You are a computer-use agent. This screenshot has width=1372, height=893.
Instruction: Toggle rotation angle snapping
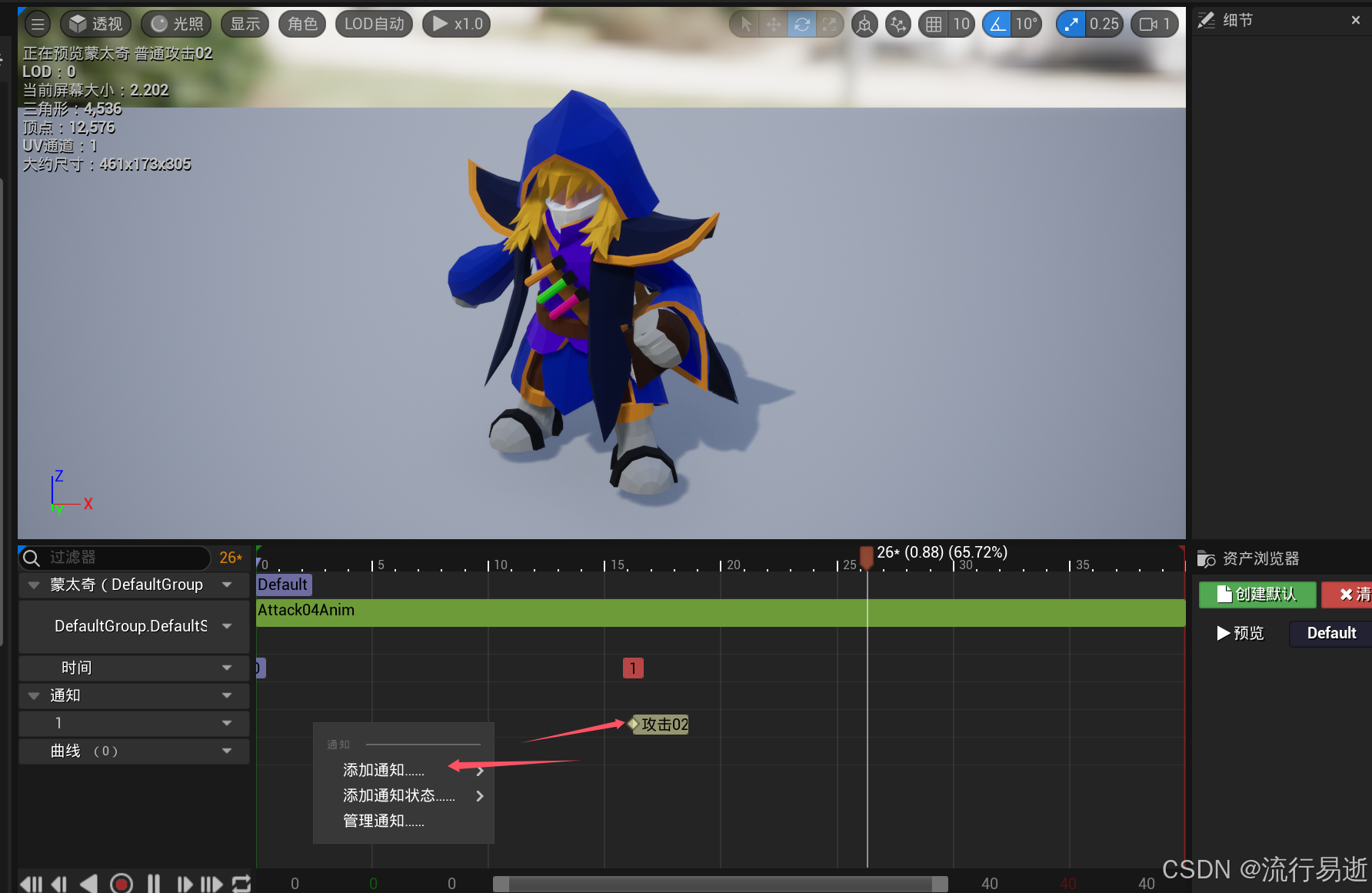tap(997, 25)
